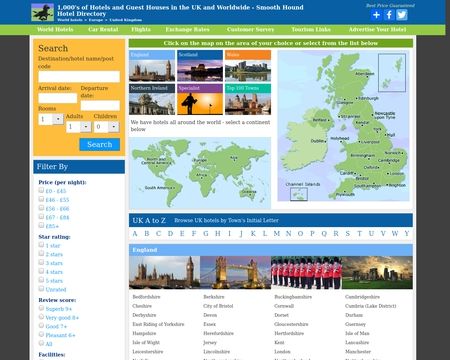This screenshot has width=450, height=360.
Task: Open the Manchester link
Action: 358,351
